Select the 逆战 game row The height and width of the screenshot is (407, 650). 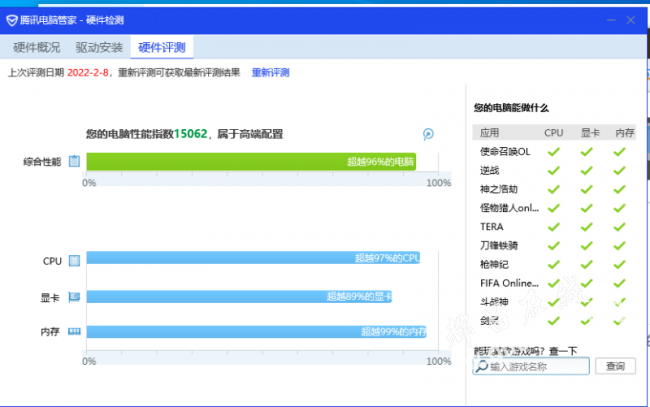pos(554,170)
